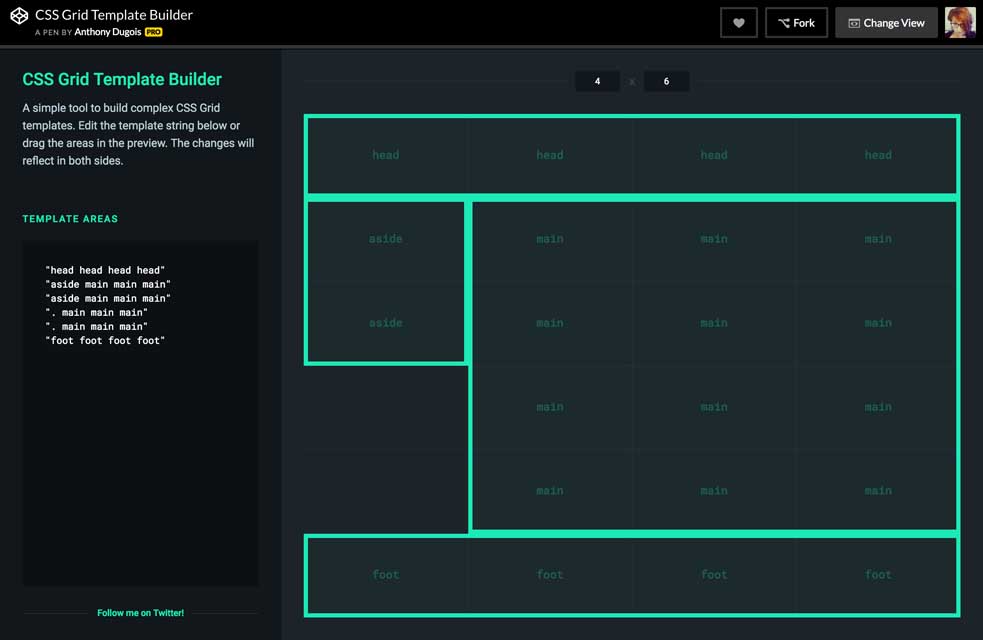Edit the grid columns count field
983x640 pixels.
[597, 81]
